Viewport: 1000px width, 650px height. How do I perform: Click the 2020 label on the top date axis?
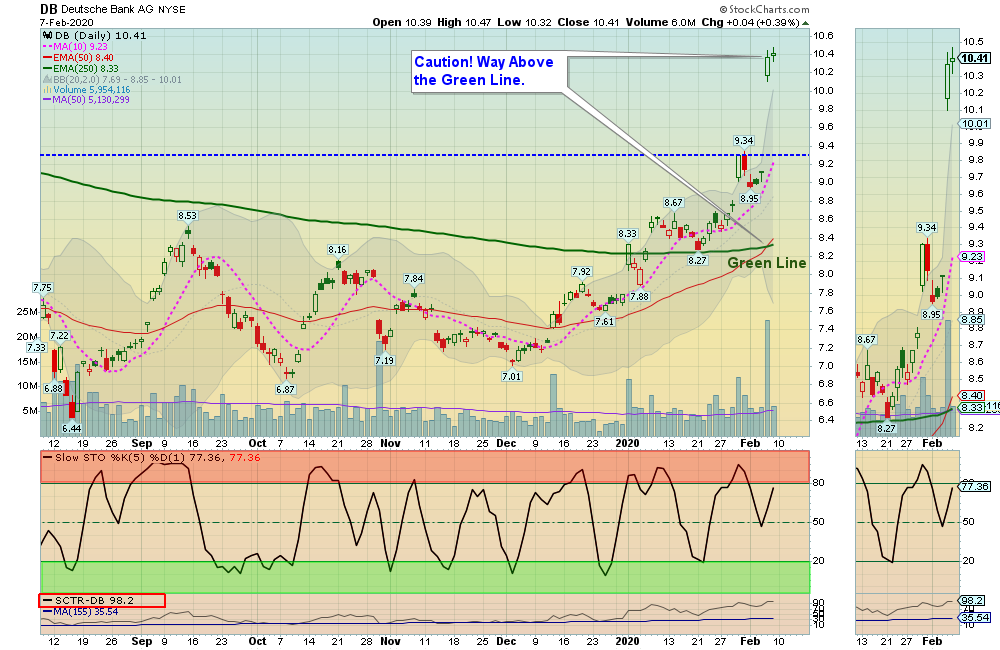pos(628,443)
